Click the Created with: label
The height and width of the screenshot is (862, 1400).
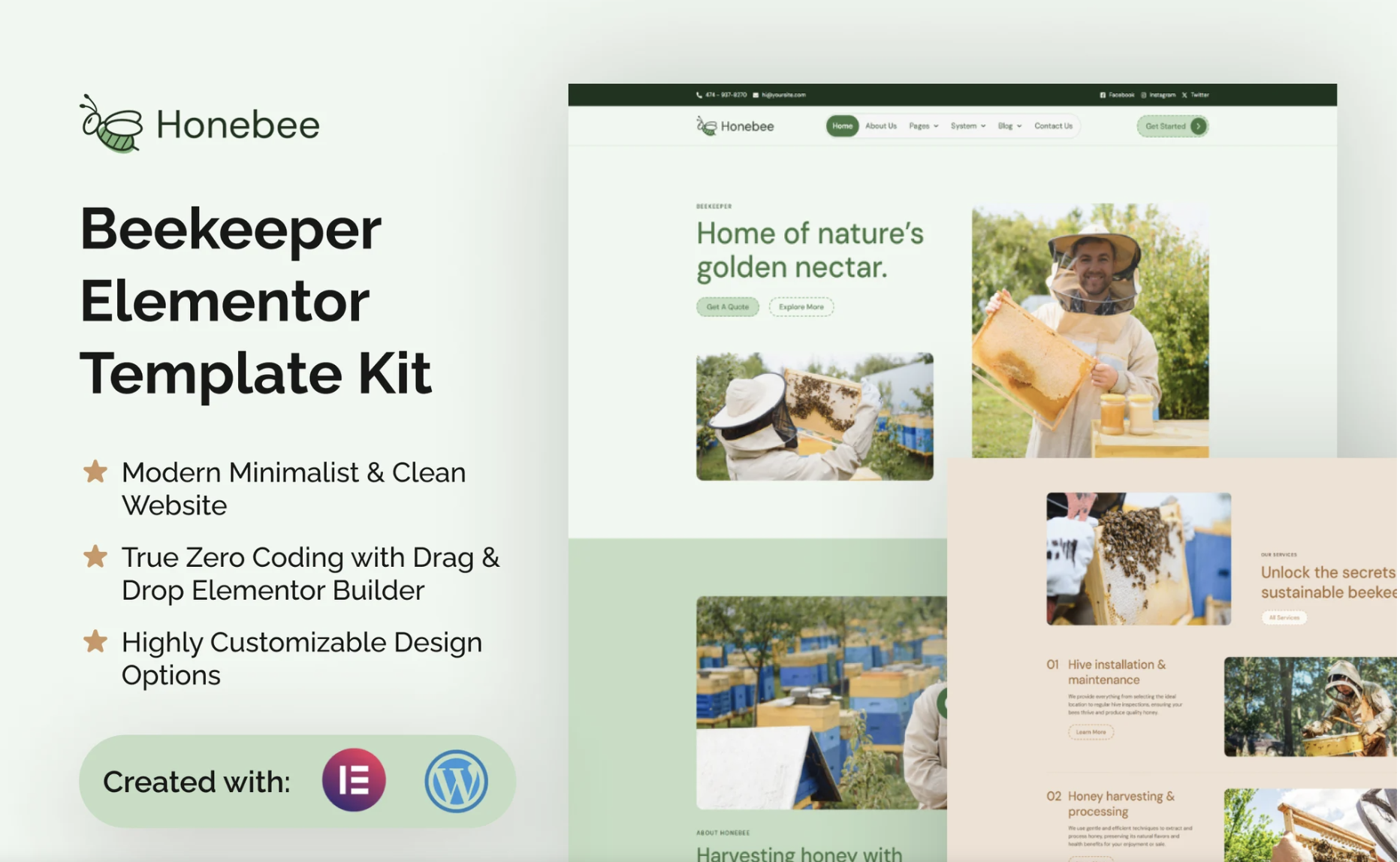point(196,782)
